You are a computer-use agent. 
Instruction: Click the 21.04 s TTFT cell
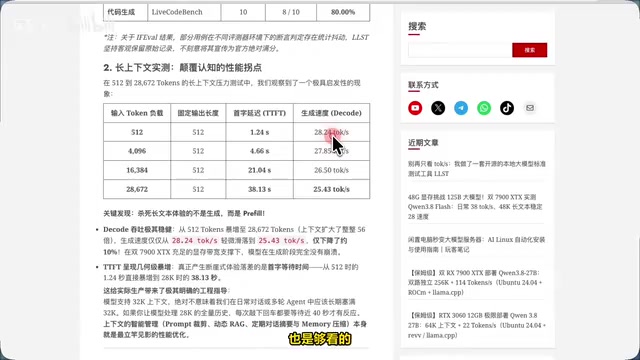(260, 170)
